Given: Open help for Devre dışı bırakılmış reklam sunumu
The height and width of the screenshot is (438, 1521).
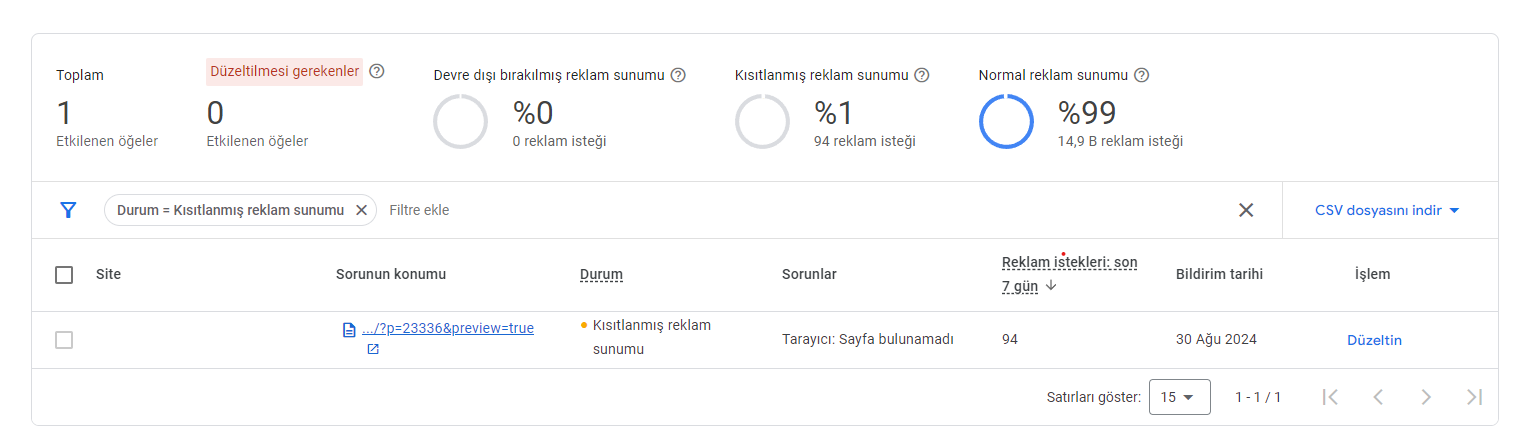Looking at the screenshot, I should (x=678, y=75).
